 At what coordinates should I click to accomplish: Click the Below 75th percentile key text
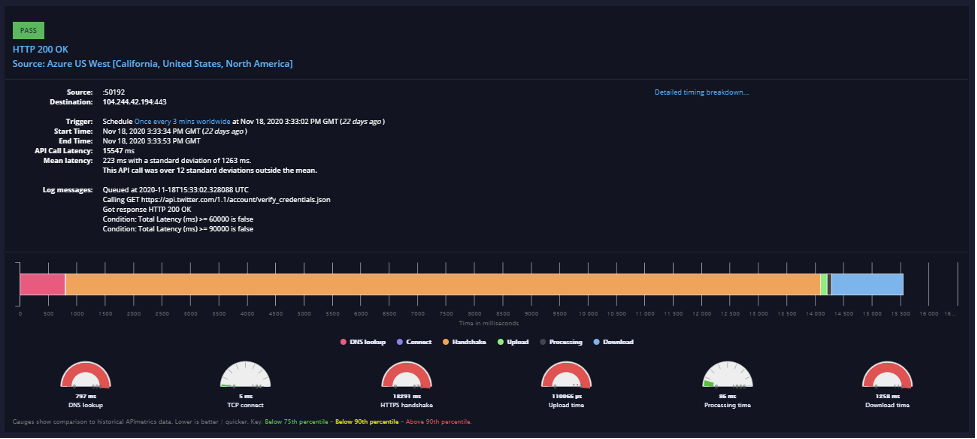tap(298, 422)
